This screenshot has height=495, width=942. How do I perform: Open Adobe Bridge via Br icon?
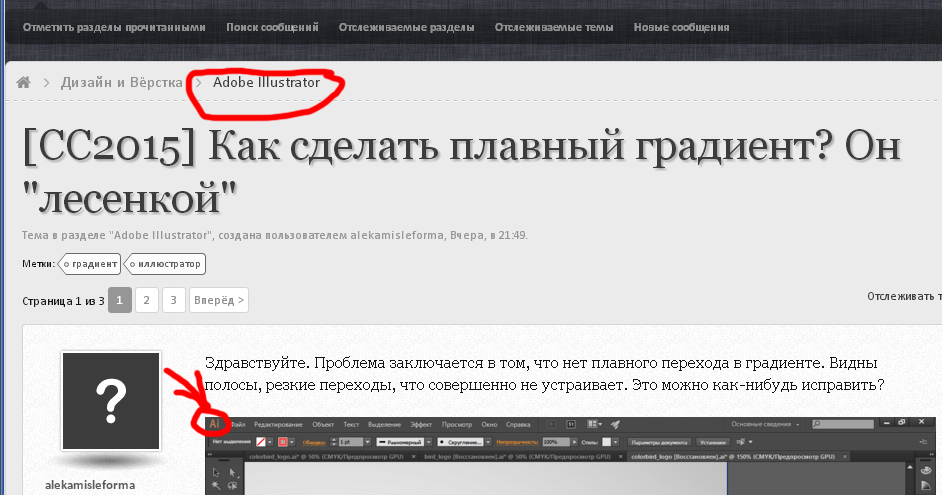pos(552,424)
